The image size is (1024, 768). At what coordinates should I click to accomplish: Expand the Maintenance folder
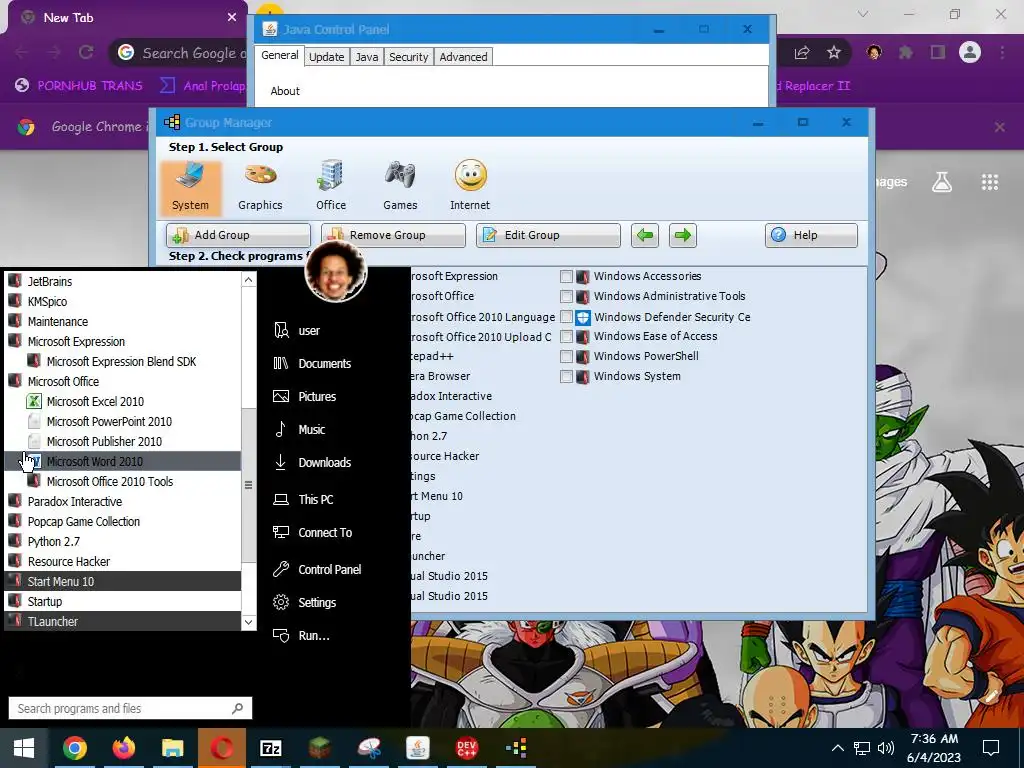[x=123, y=321]
